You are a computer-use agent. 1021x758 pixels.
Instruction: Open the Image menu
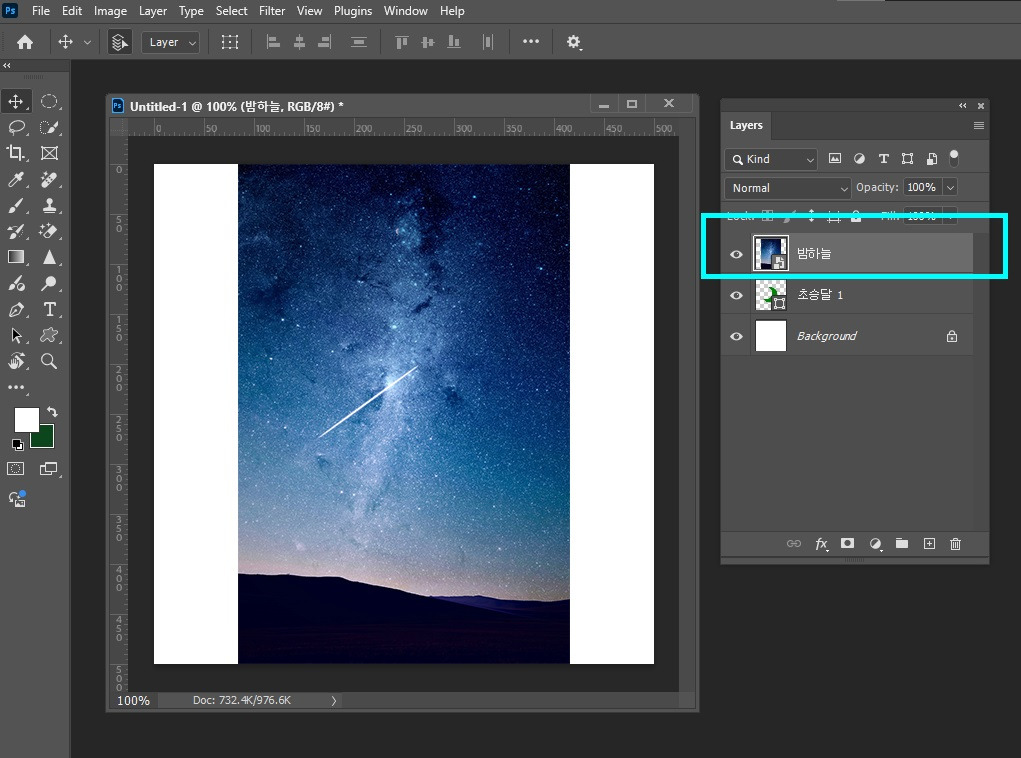110,11
